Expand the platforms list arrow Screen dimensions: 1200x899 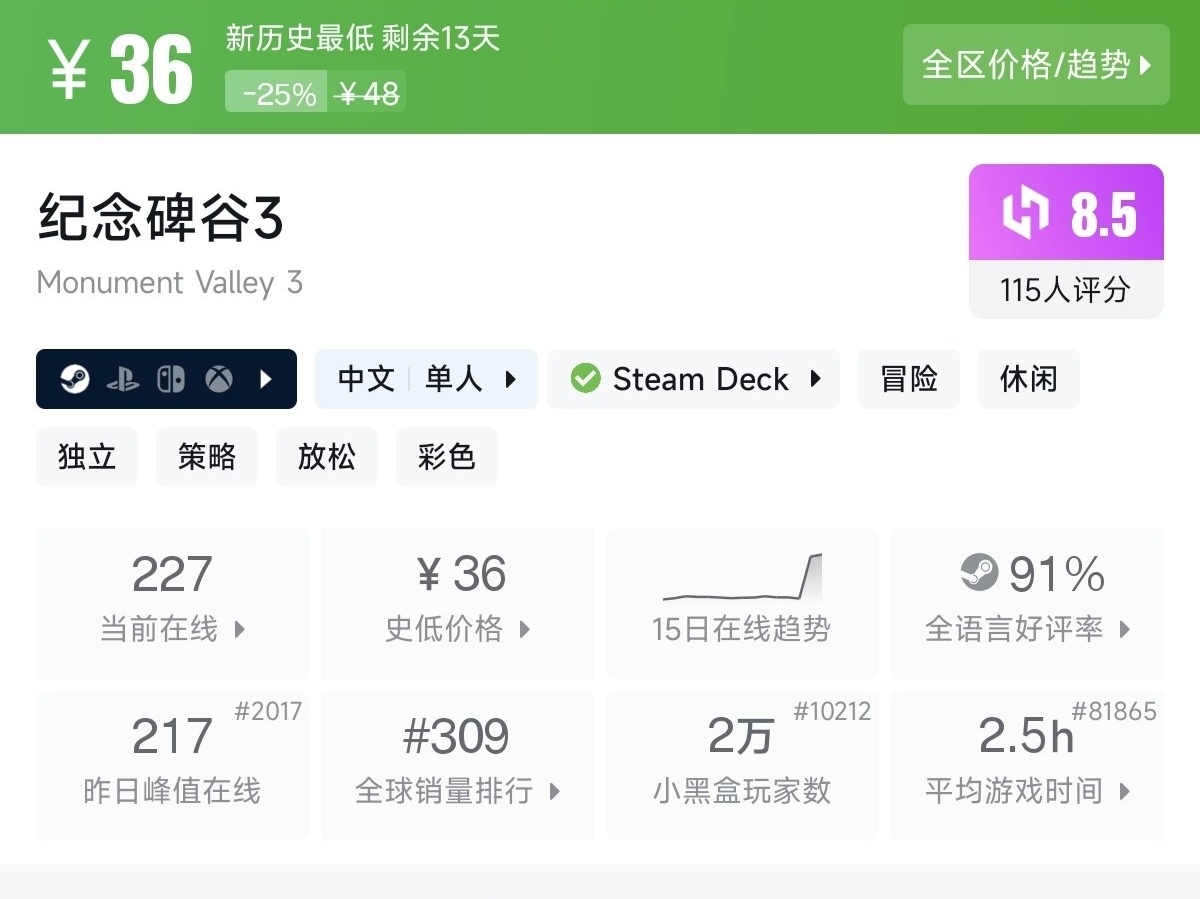click(266, 379)
